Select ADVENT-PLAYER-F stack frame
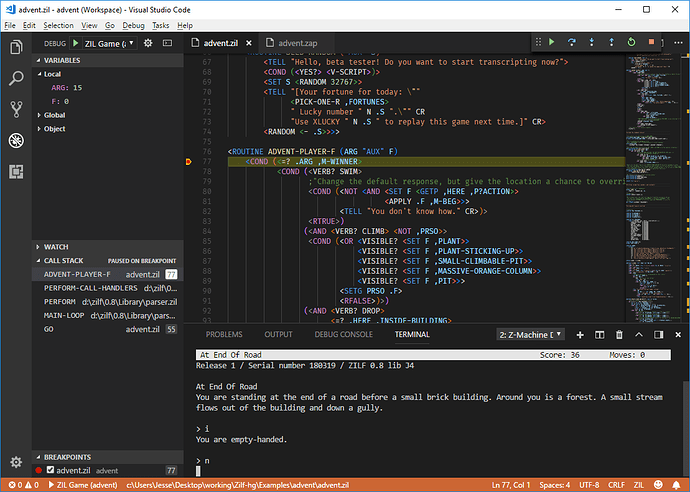This screenshot has width=690, height=492. tap(107, 274)
